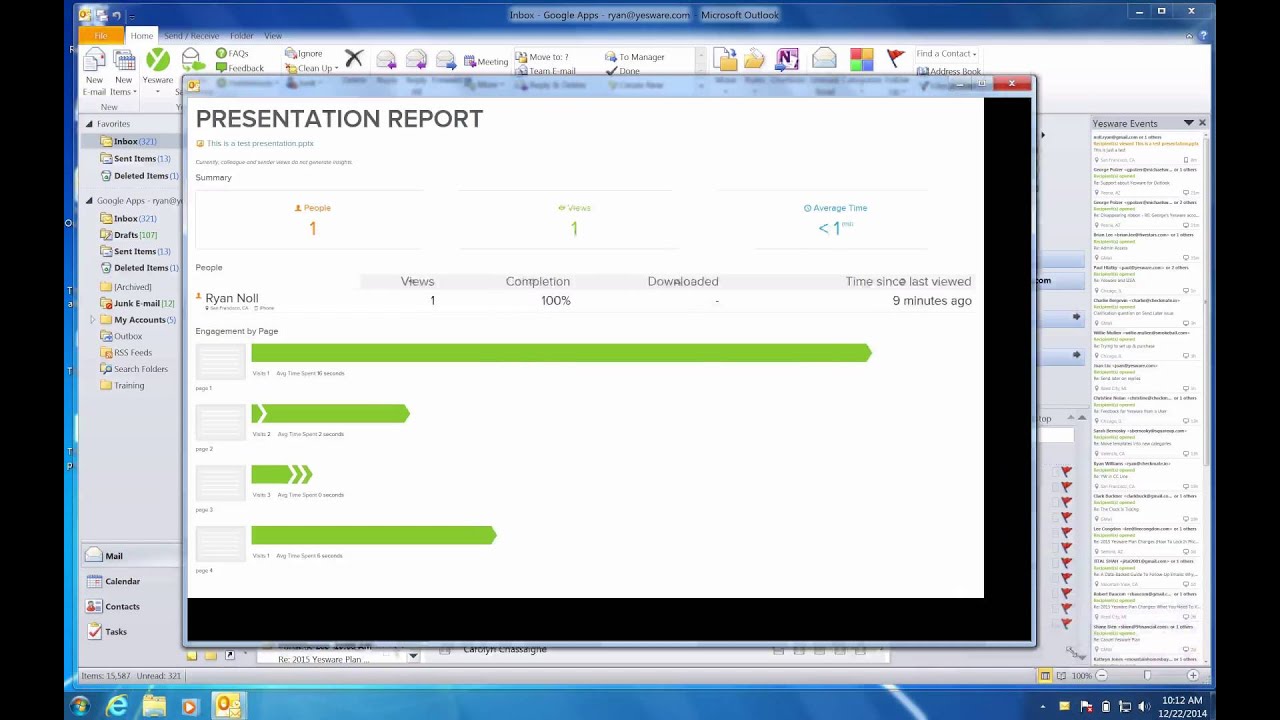Open the Outbox folder
This screenshot has height=720, width=1280.
(120, 336)
